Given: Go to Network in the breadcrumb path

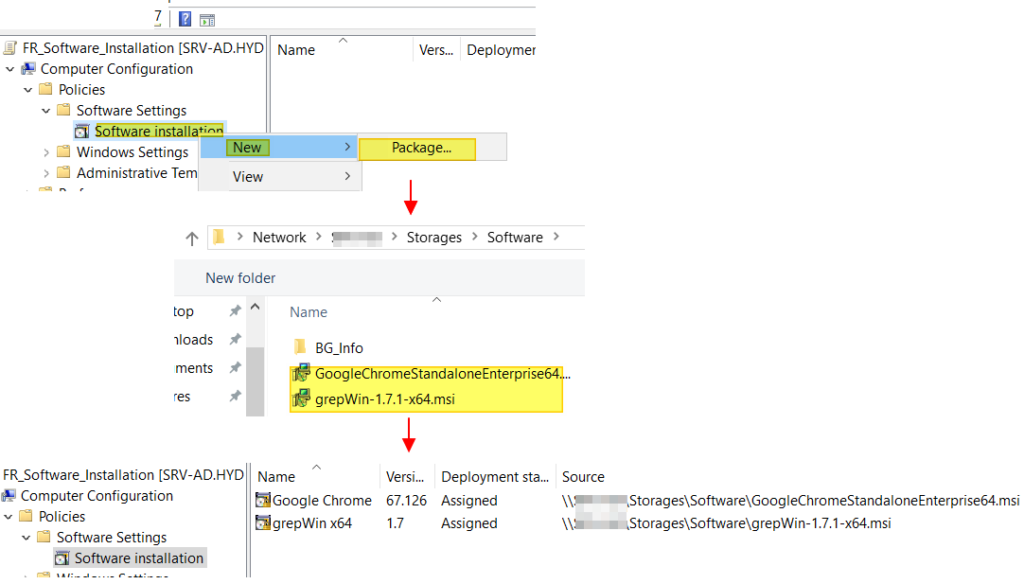Looking at the screenshot, I should [x=279, y=237].
